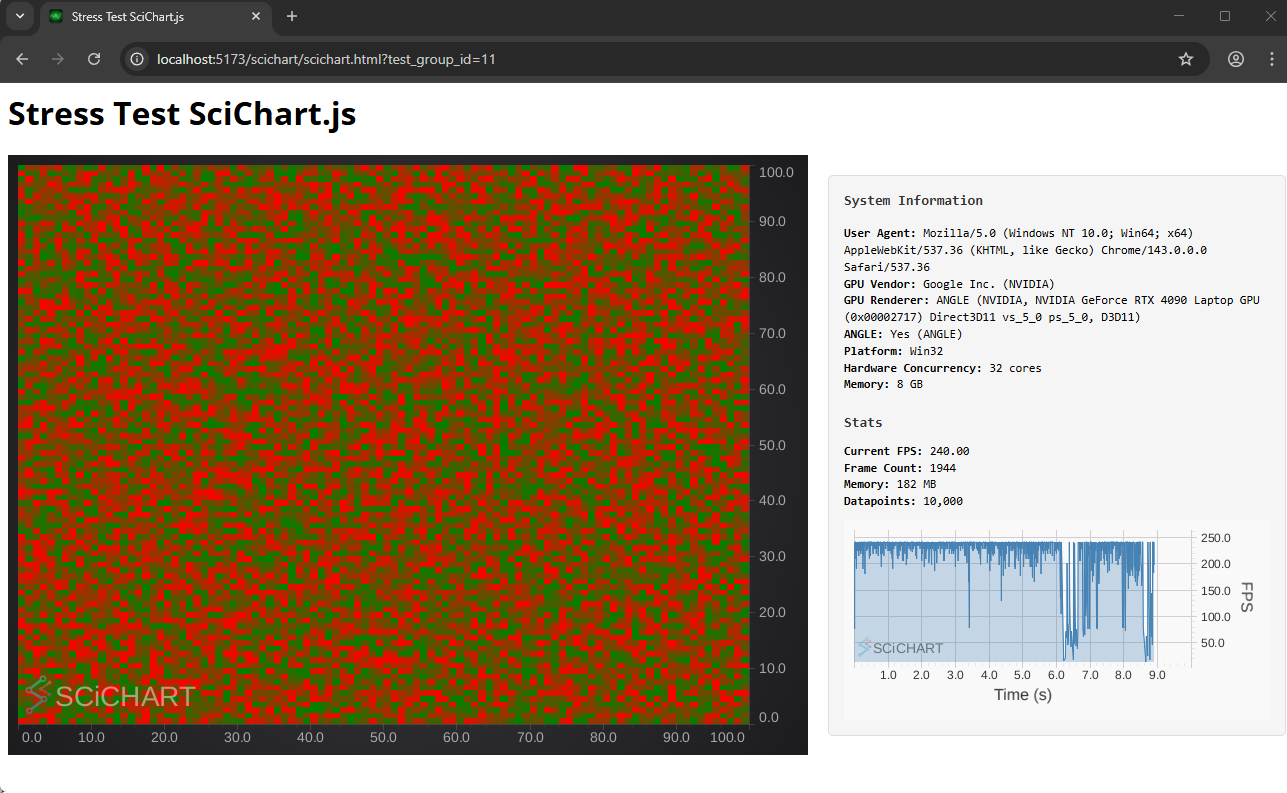Click the browser forward arrow button
Screen dimensions: 1287x793
[58, 59]
